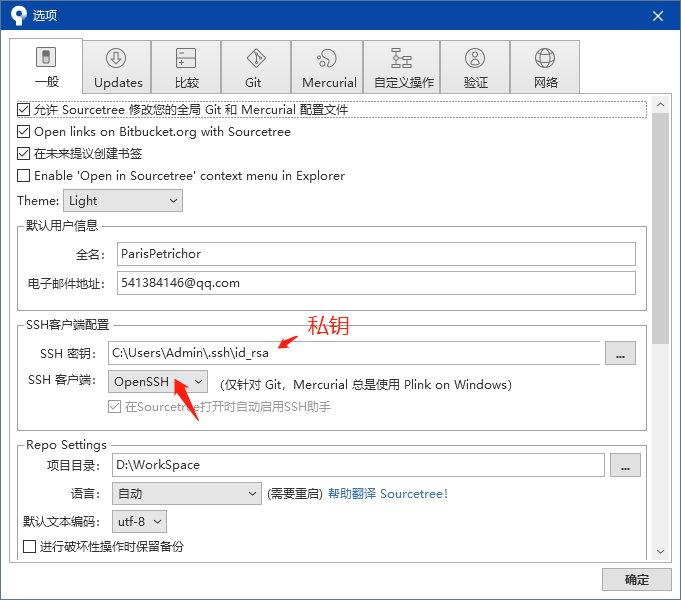Click the Updates download arrow icon

pos(116,58)
